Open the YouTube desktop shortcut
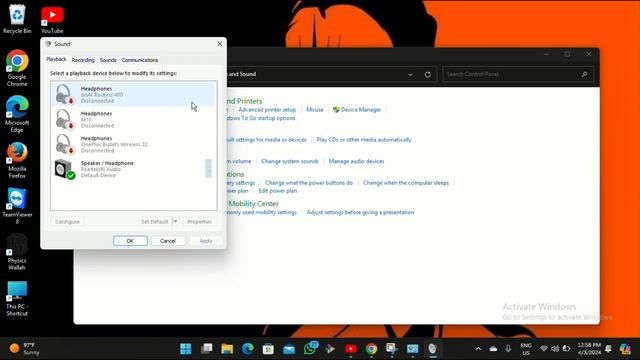This screenshot has height=360, width=640. click(52, 20)
